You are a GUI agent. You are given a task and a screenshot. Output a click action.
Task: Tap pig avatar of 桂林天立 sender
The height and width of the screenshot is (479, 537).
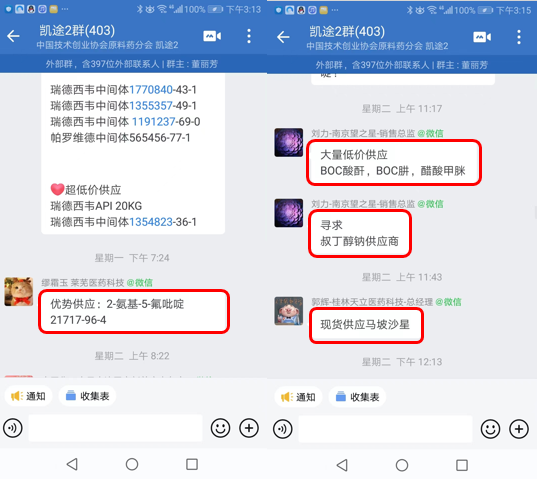tap(289, 311)
